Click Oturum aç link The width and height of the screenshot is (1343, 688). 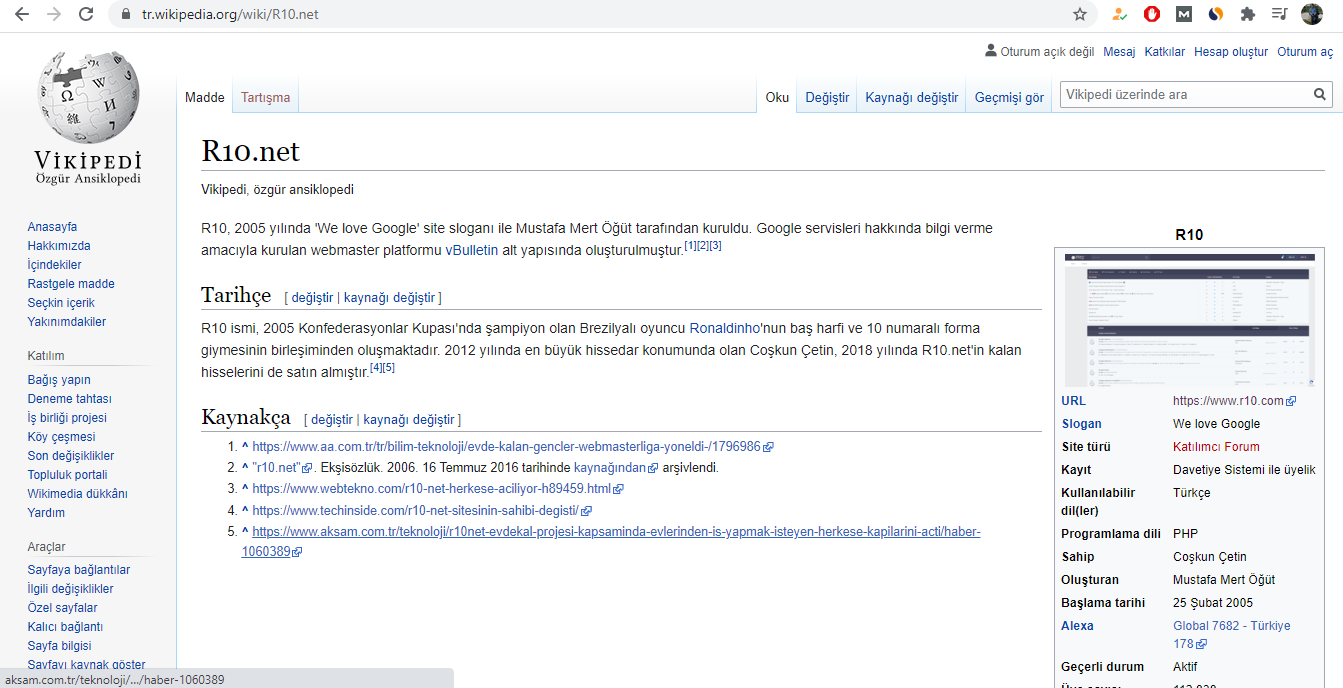click(1305, 52)
